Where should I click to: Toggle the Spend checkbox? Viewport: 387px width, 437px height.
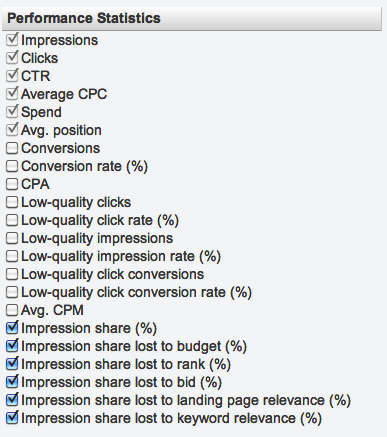(x=12, y=112)
